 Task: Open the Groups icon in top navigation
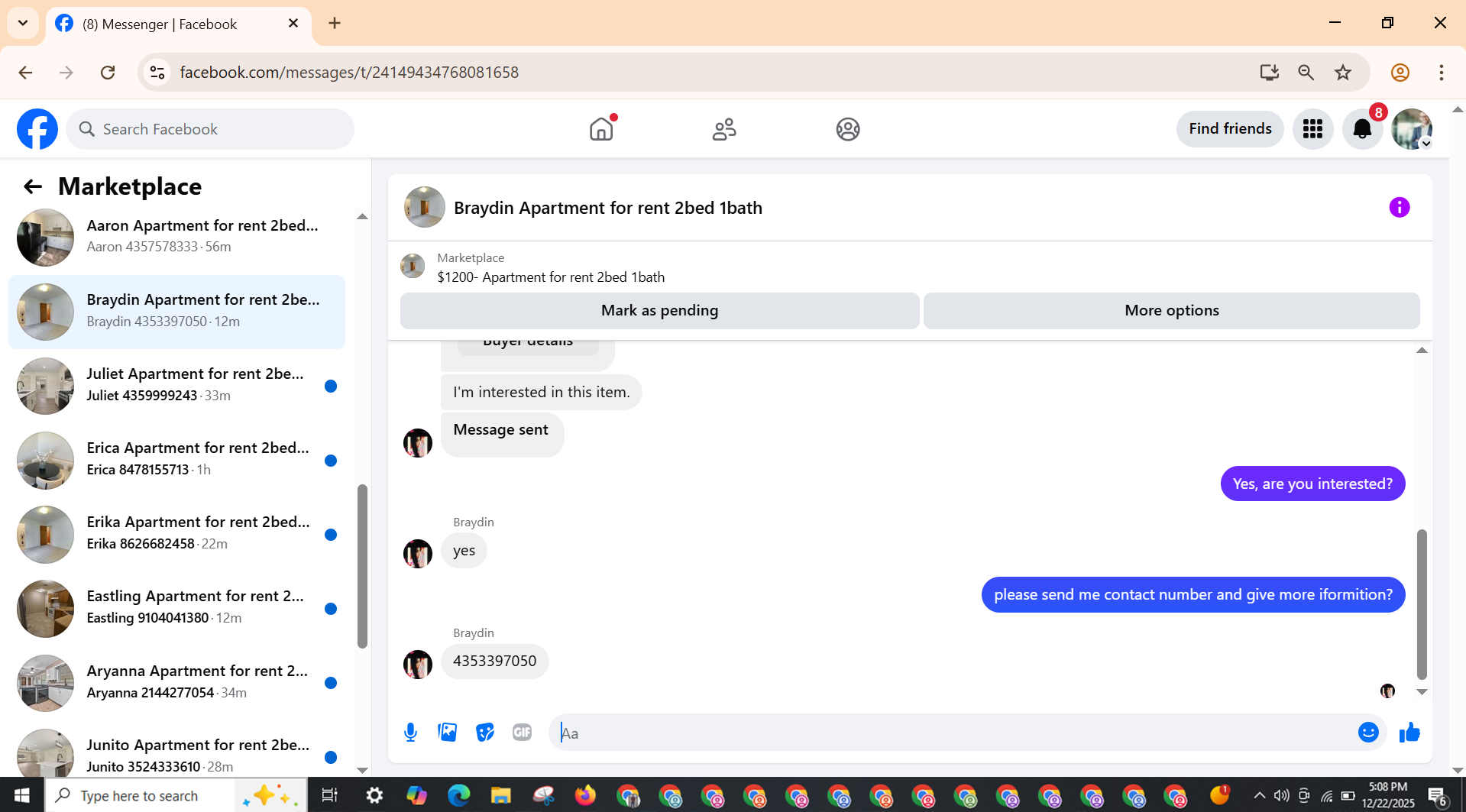(848, 129)
